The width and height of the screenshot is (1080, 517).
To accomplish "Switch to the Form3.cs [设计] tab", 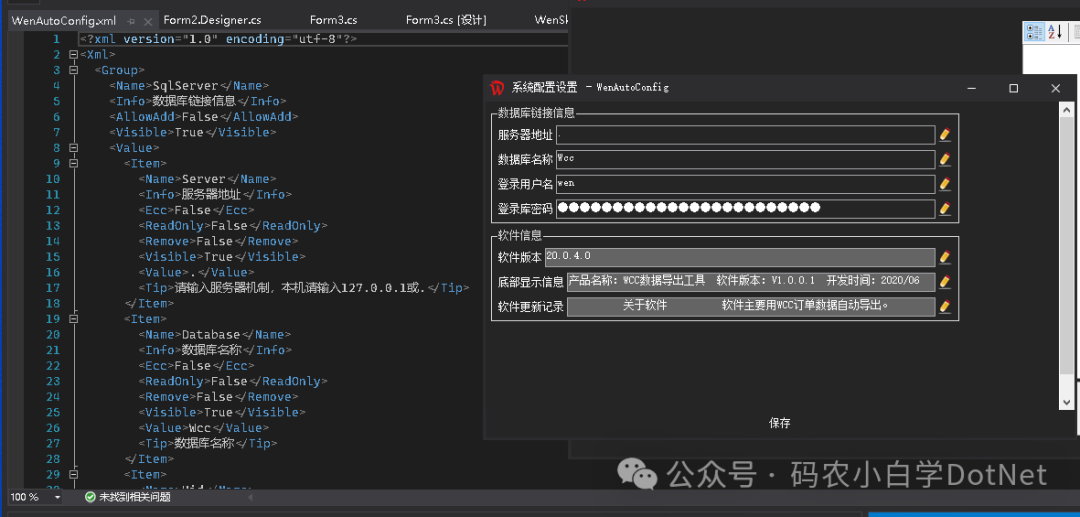I will (445, 19).
